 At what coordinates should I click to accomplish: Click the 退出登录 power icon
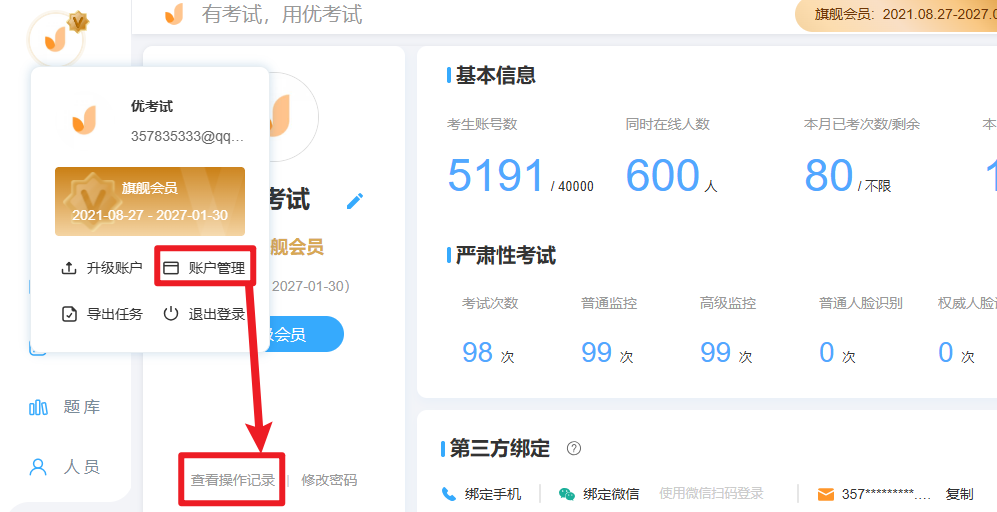[x=170, y=314]
